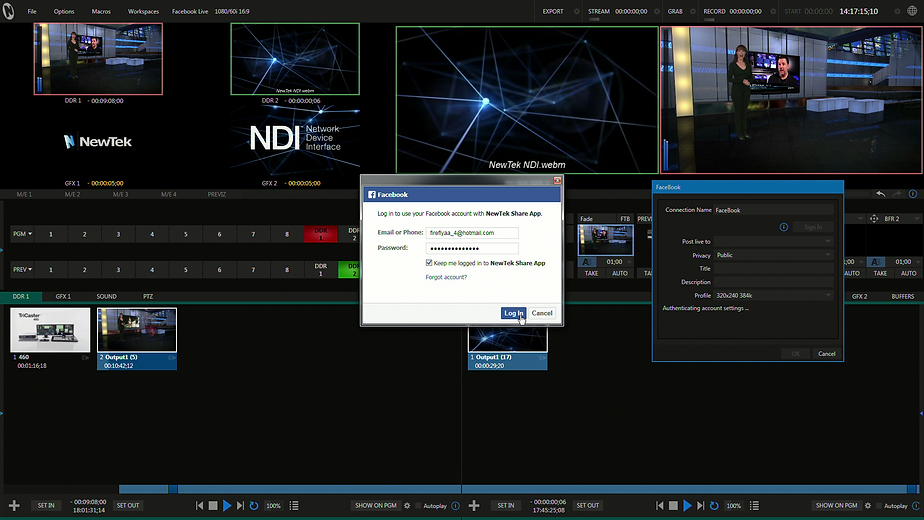
Task: Click the NewTek logo icon top-left
Action: (x=8, y=11)
